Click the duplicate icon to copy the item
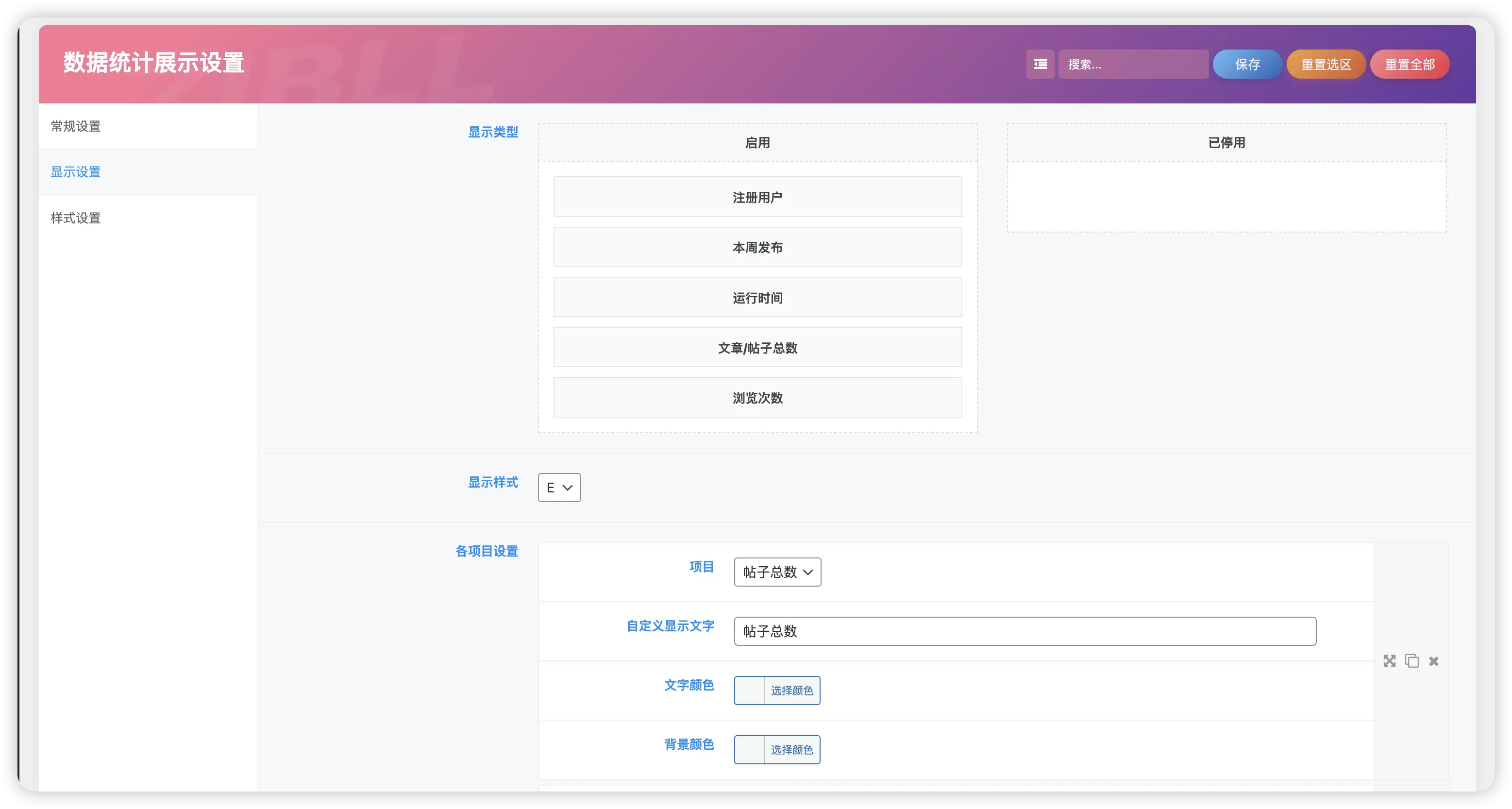Screen dimensions: 1512x809 click(x=1411, y=661)
